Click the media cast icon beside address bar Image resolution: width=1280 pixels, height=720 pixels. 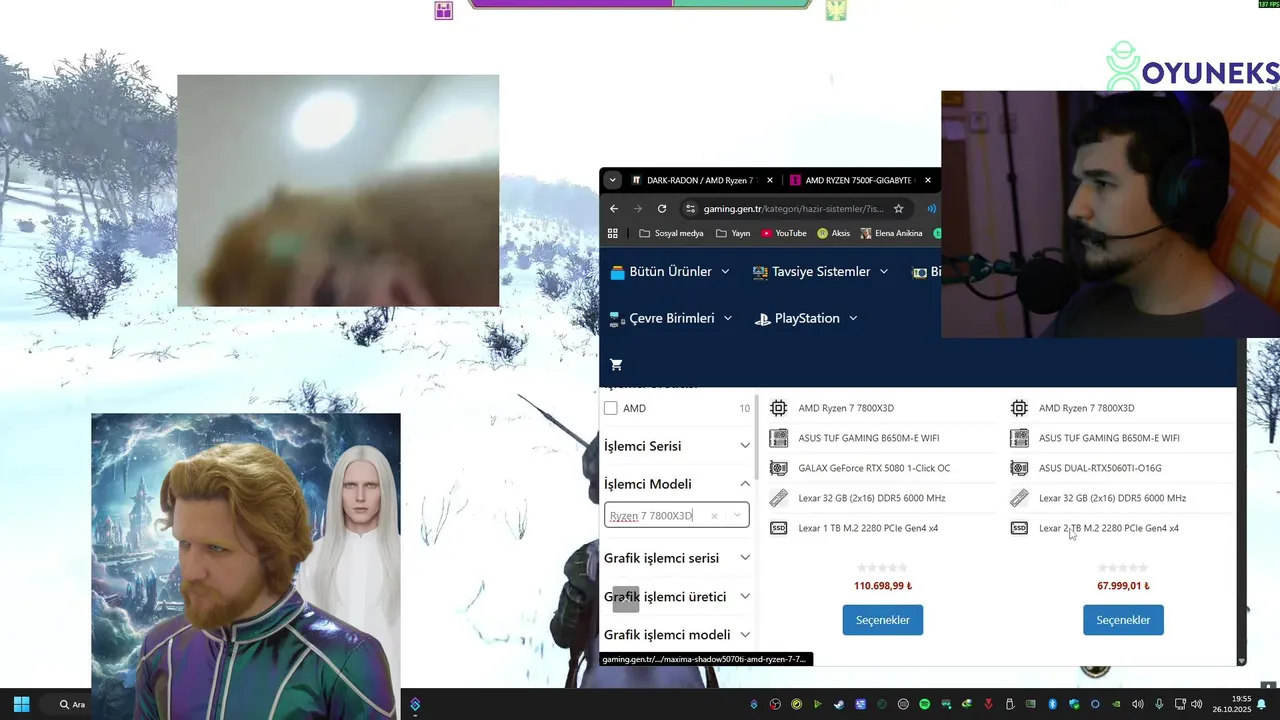point(931,209)
